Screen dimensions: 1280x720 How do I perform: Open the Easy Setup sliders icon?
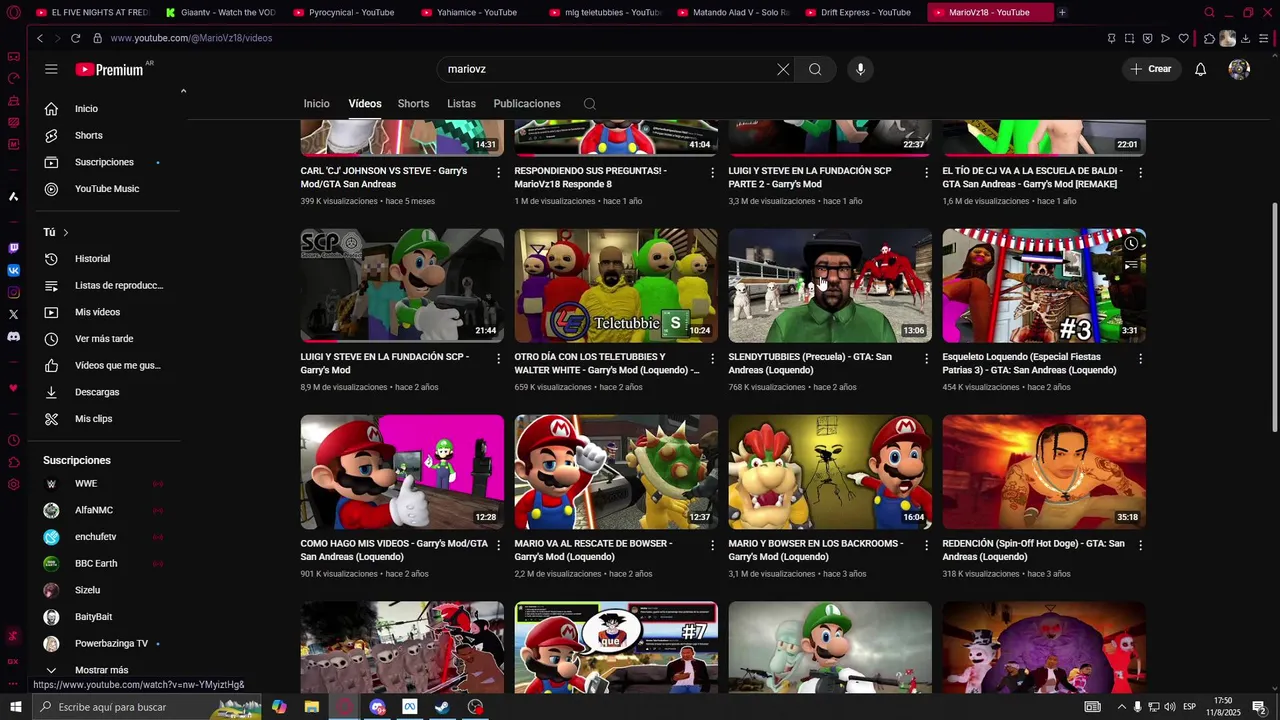coord(1264,38)
